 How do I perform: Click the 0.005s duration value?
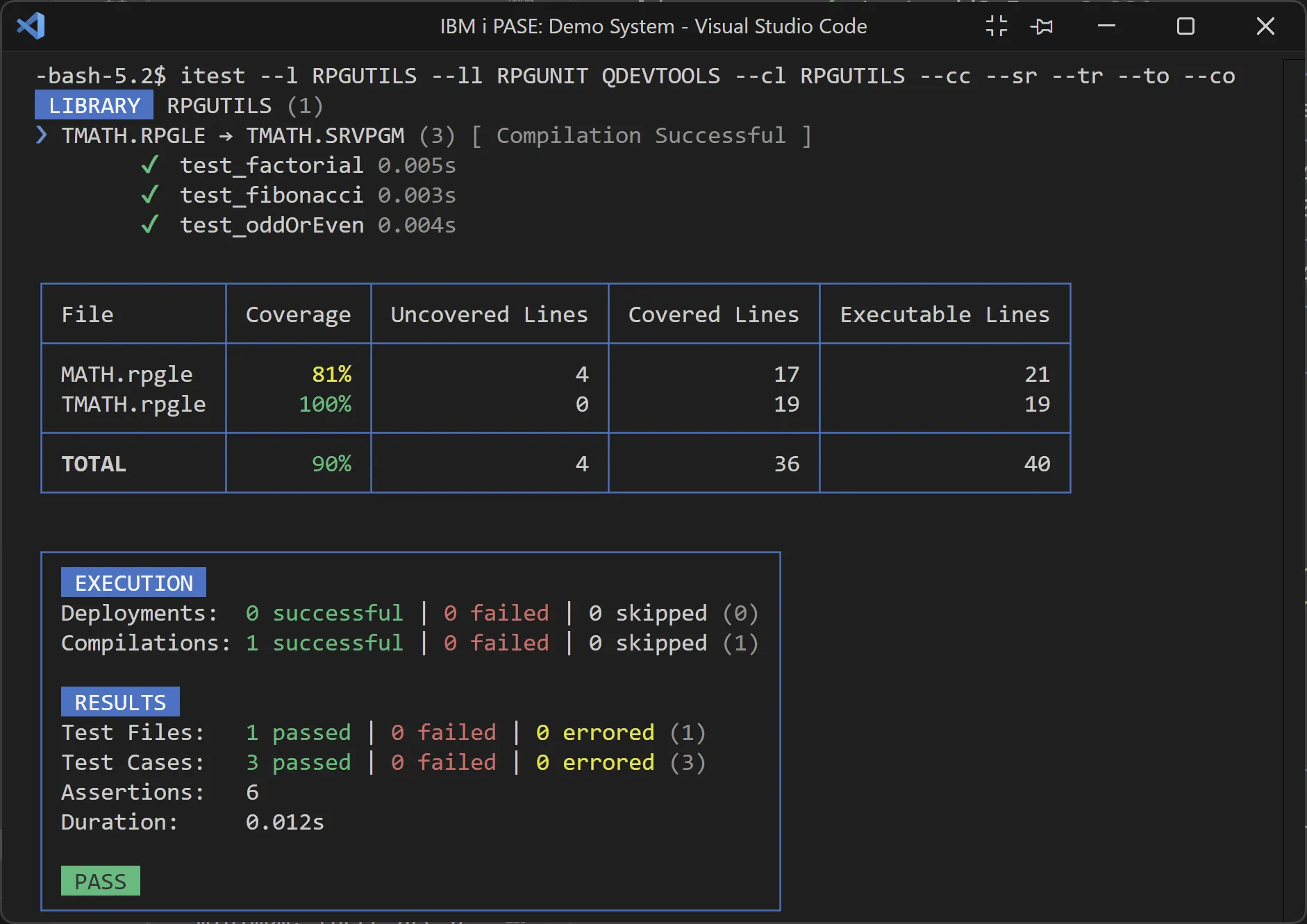point(417,165)
